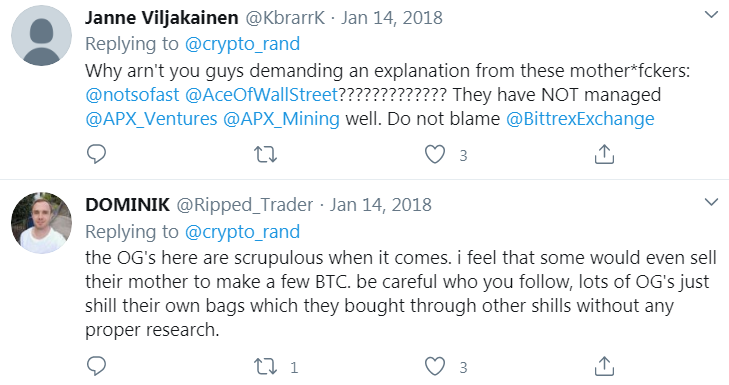Like Janne Viljakainen's tweet

[x=435, y=154]
